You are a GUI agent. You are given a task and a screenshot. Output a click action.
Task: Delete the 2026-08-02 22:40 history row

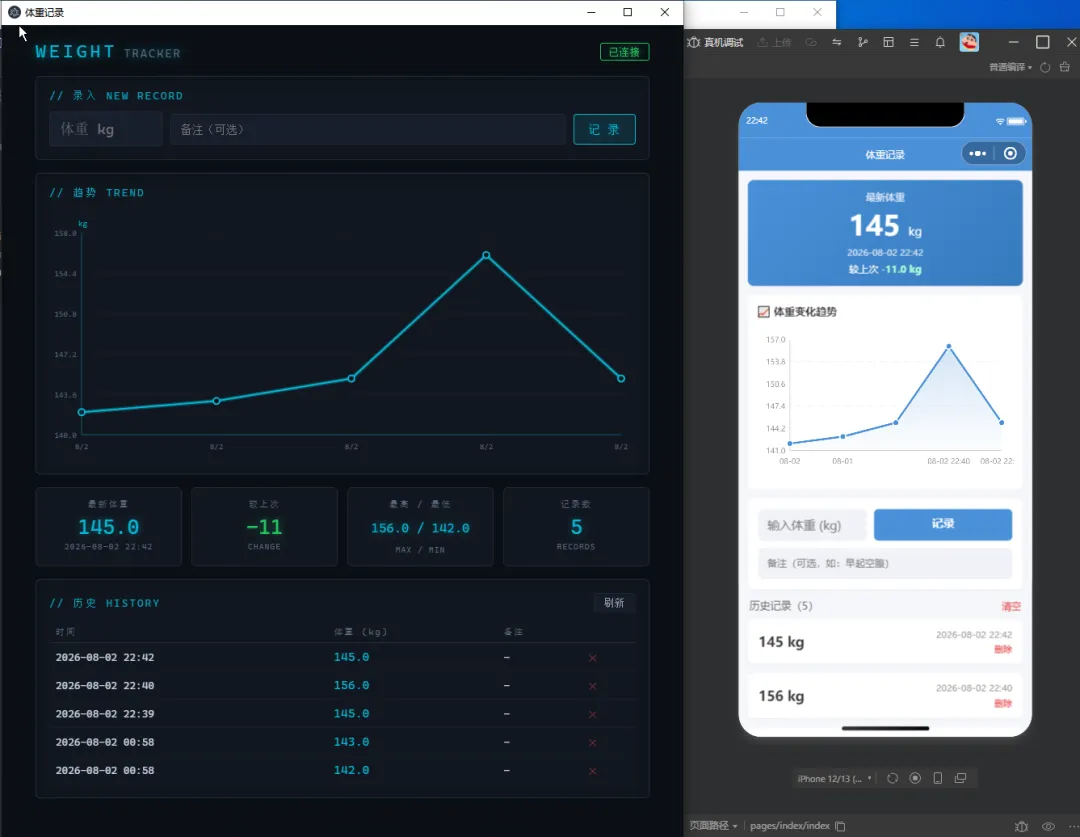(592, 686)
